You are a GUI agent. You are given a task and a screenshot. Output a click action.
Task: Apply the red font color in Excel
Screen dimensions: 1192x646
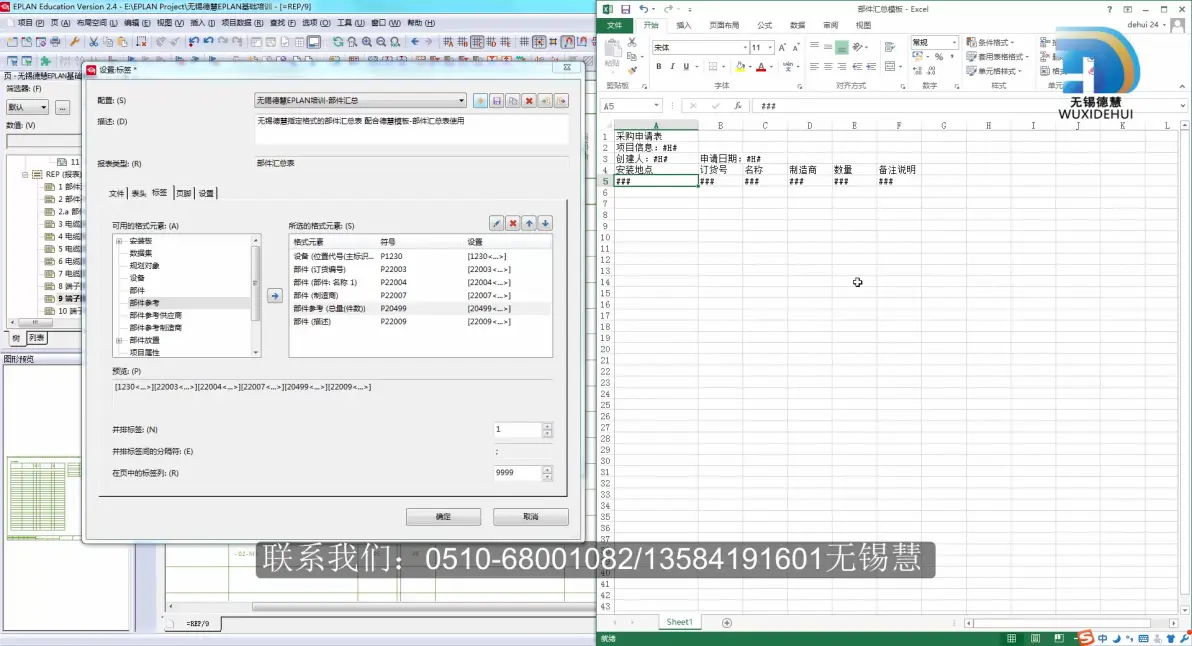tap(761, 67)
